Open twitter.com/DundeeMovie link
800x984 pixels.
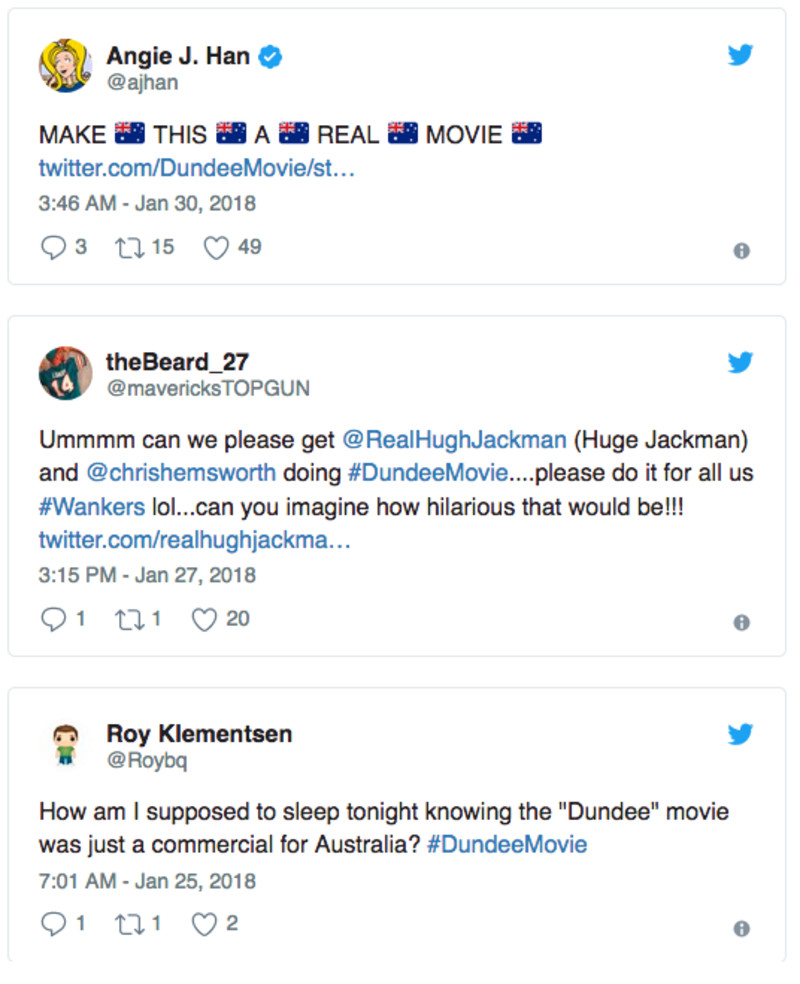pos(197,167)
